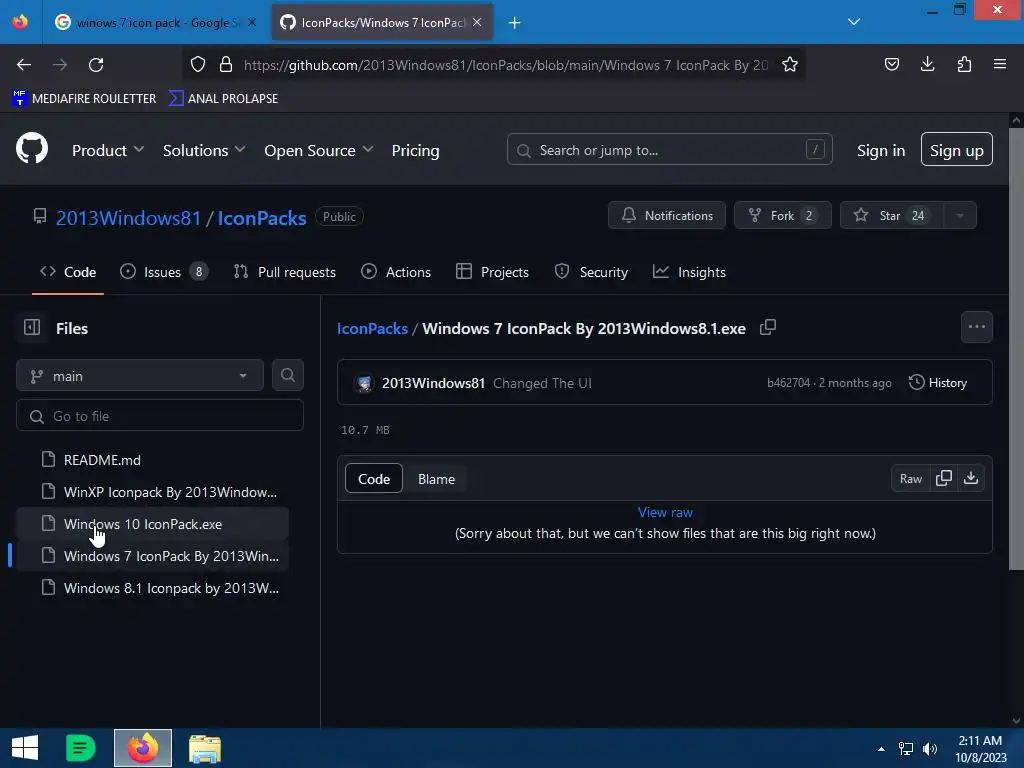This screenshot has height=768, width=1024.
Task: Reload the page with the refresh icon
Action: [x=96, y=65]
